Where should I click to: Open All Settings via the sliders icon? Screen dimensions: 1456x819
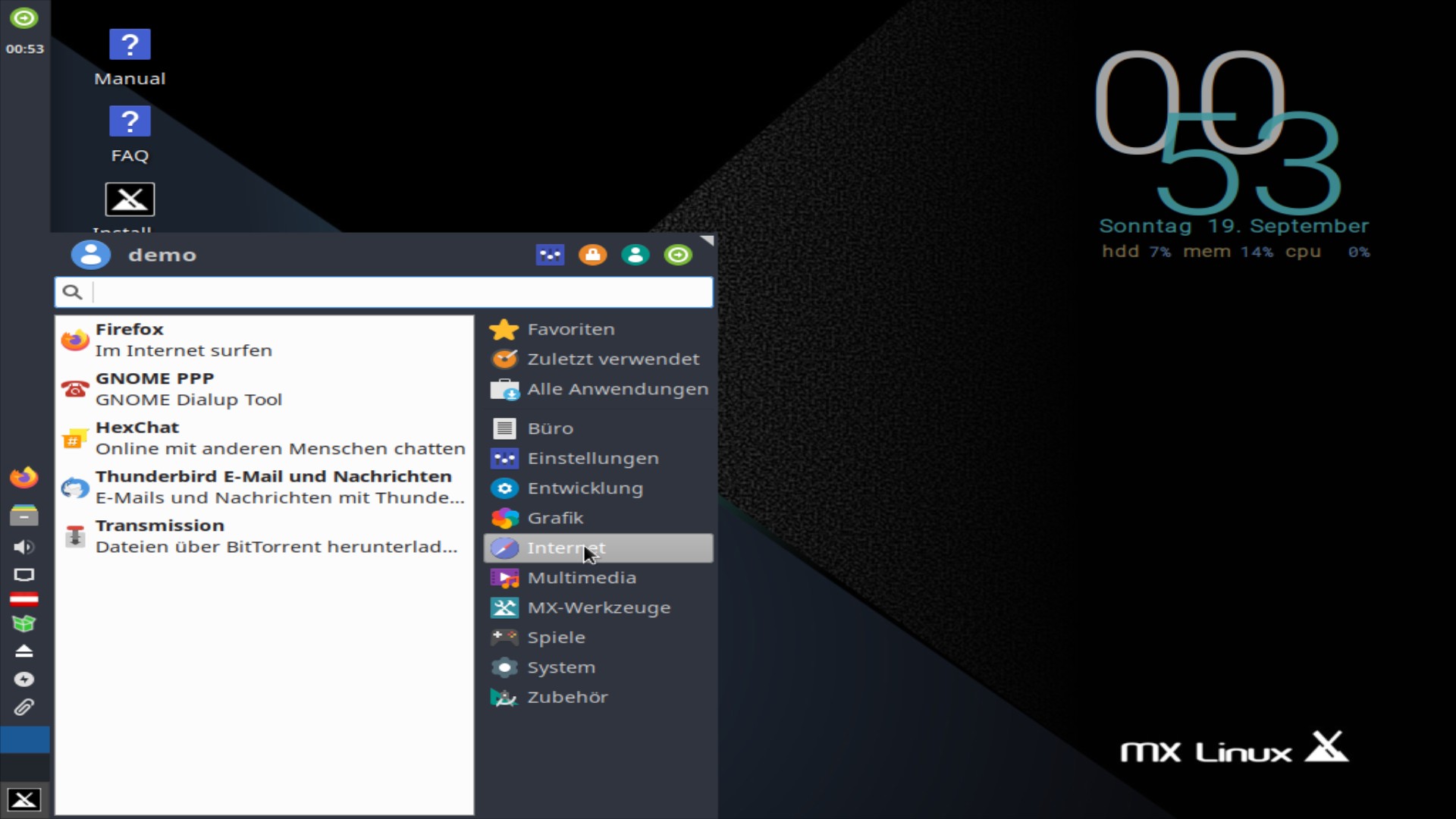pos(550,255)
